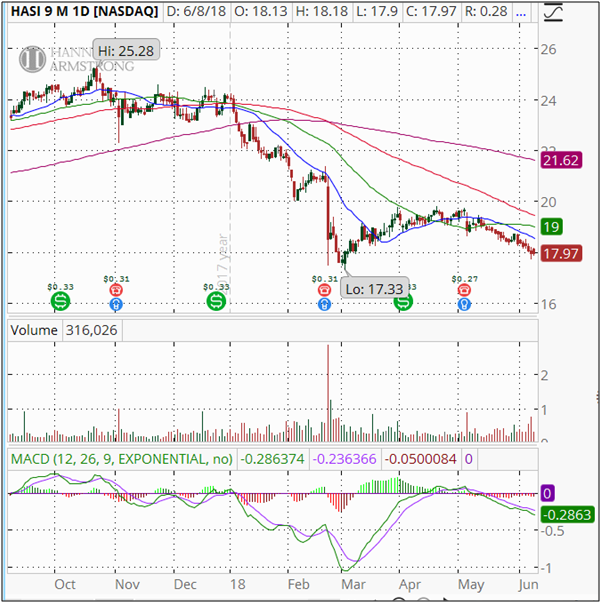602x603 pixels.
Task: Click the 26 price axis label
Action: point(548,49)
